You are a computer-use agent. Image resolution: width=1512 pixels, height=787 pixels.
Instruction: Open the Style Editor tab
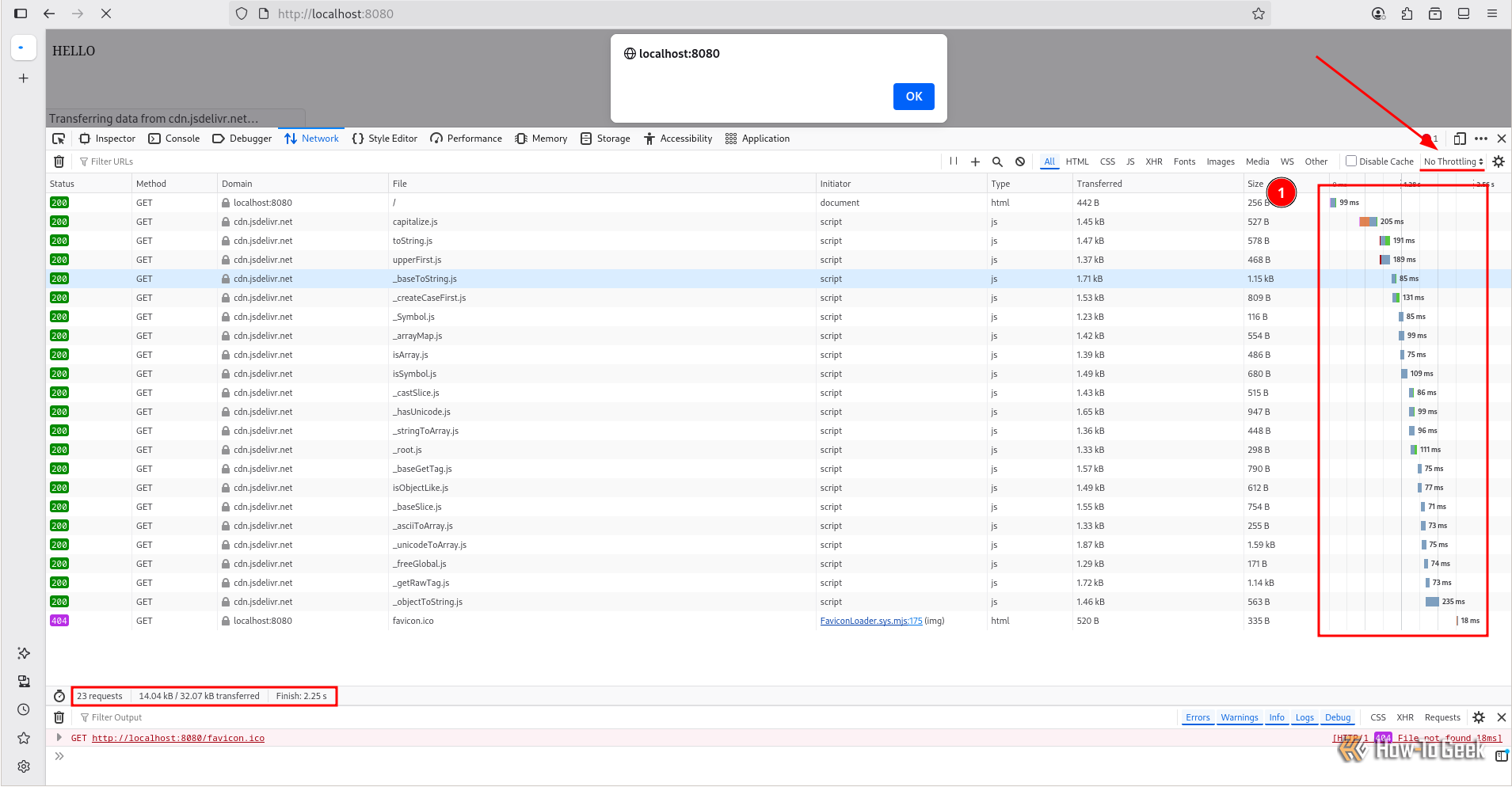(385, 139)
